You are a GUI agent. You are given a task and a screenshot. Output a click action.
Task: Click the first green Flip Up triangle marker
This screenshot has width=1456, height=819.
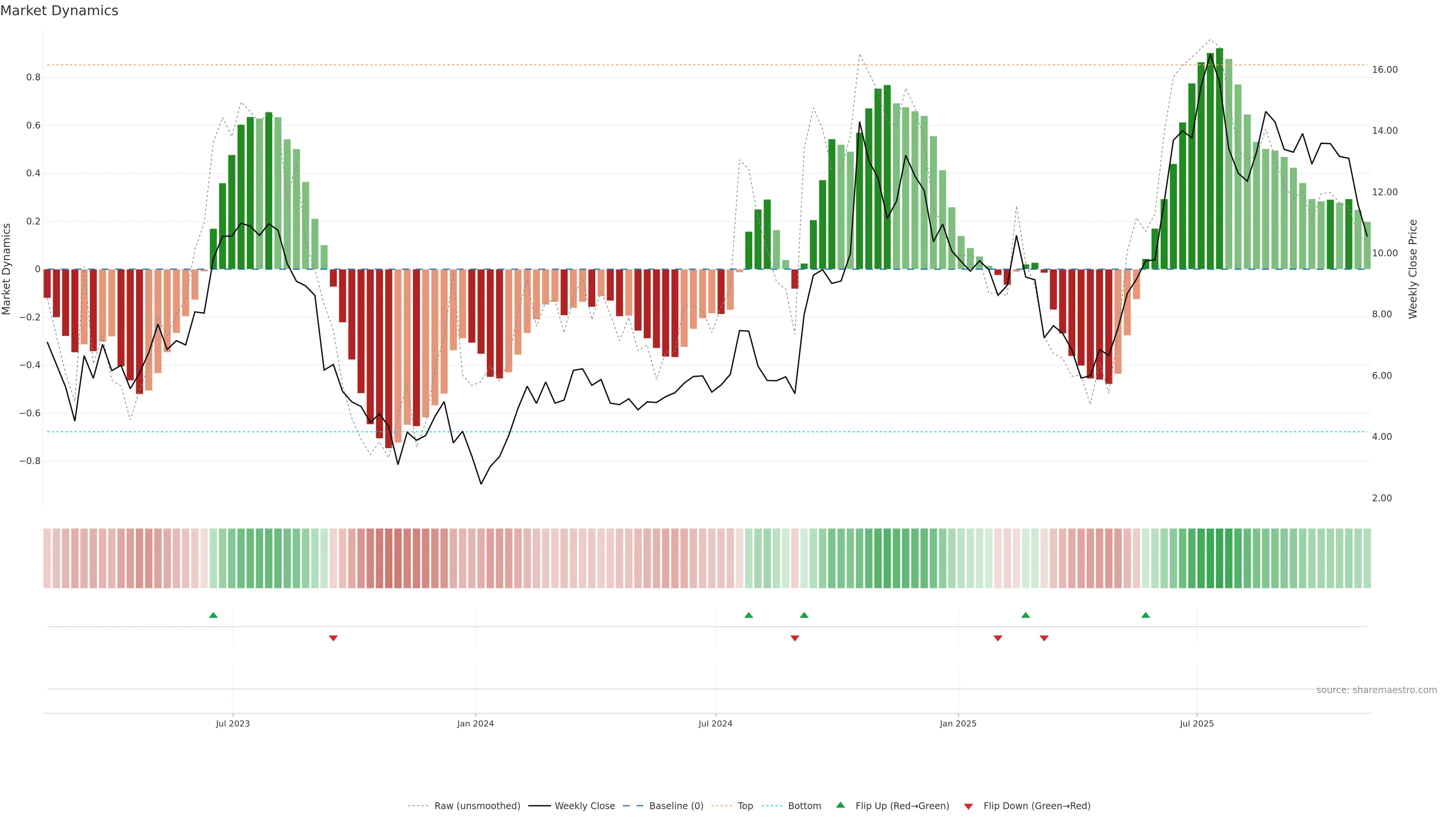point(213,615)
